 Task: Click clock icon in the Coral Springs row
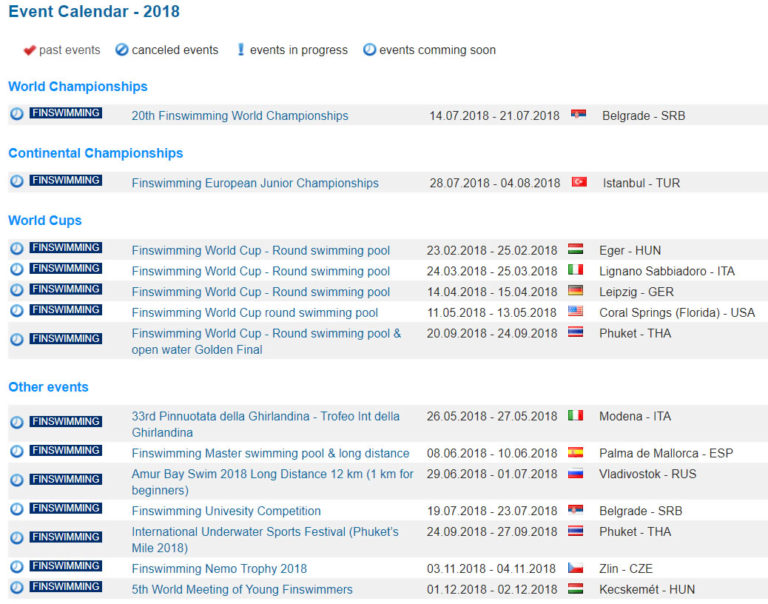tap(17, 311)
